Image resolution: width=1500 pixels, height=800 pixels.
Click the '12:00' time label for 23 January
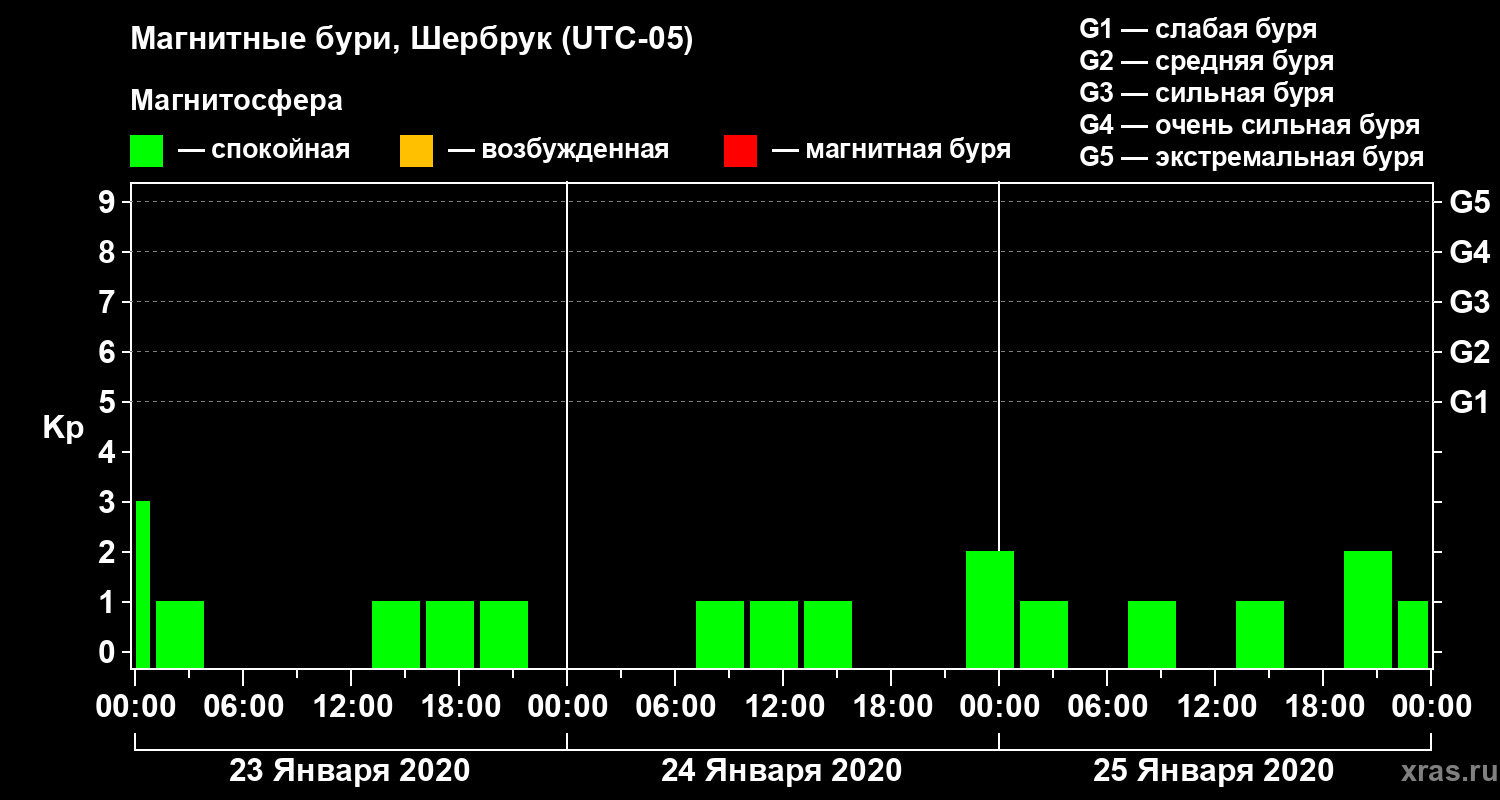pyautogui.click(x=351, y=706)
